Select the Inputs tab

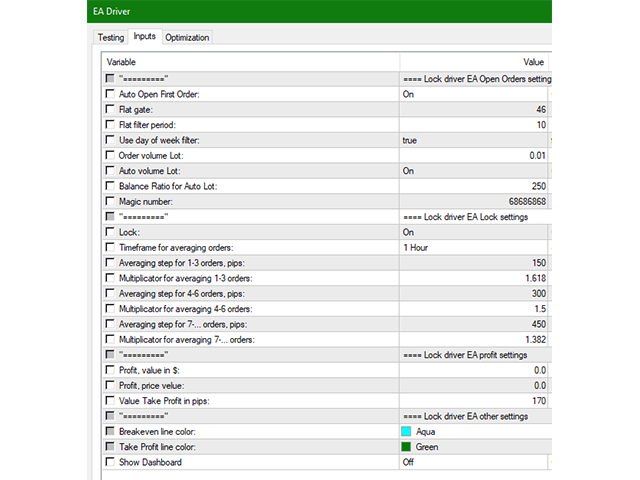coord(145,36)
